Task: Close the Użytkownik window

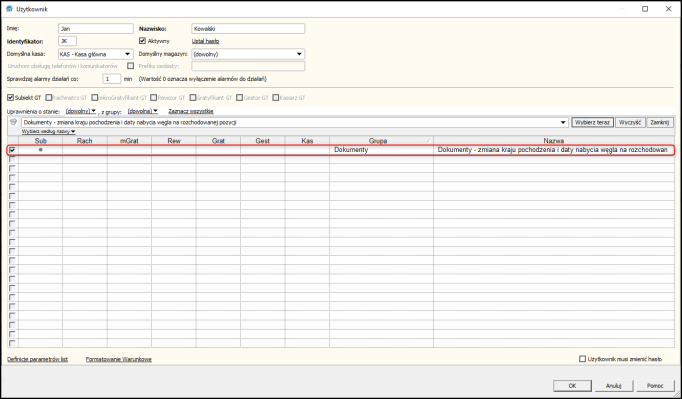Action: click(x=669, y=9)
